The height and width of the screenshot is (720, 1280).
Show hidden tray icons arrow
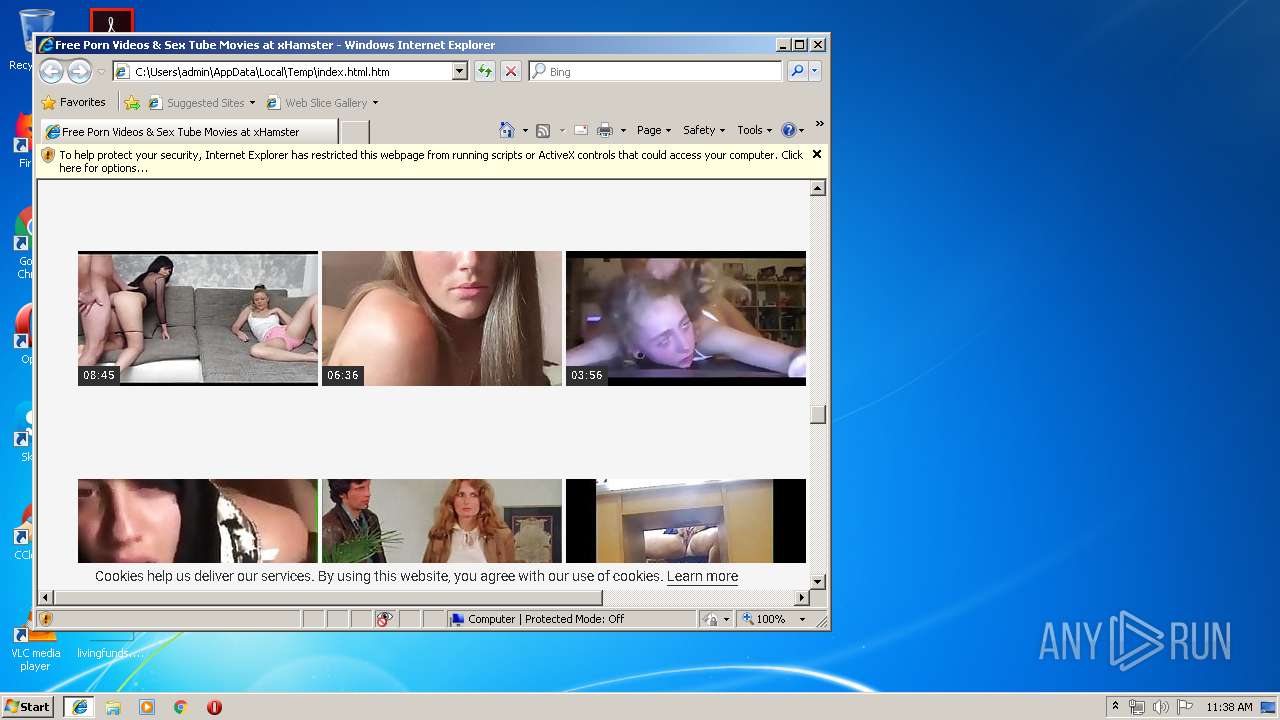(1115, 706)
